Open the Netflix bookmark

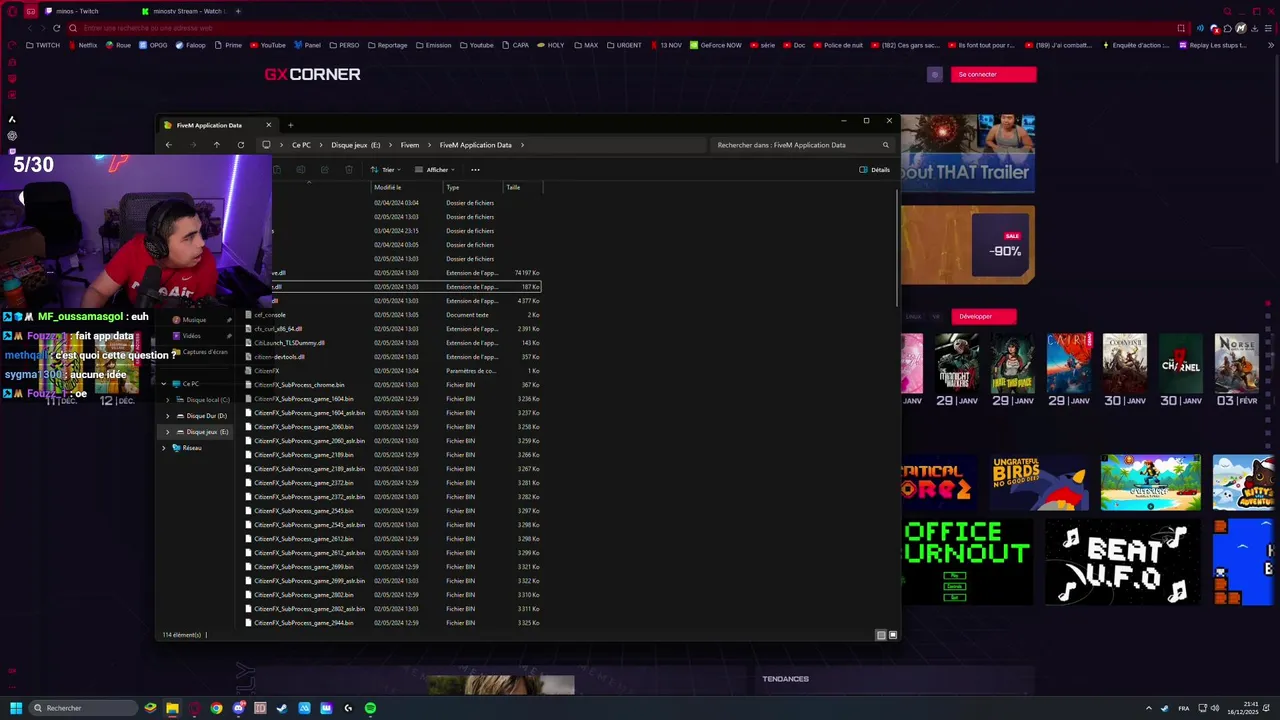coord(82,45)
